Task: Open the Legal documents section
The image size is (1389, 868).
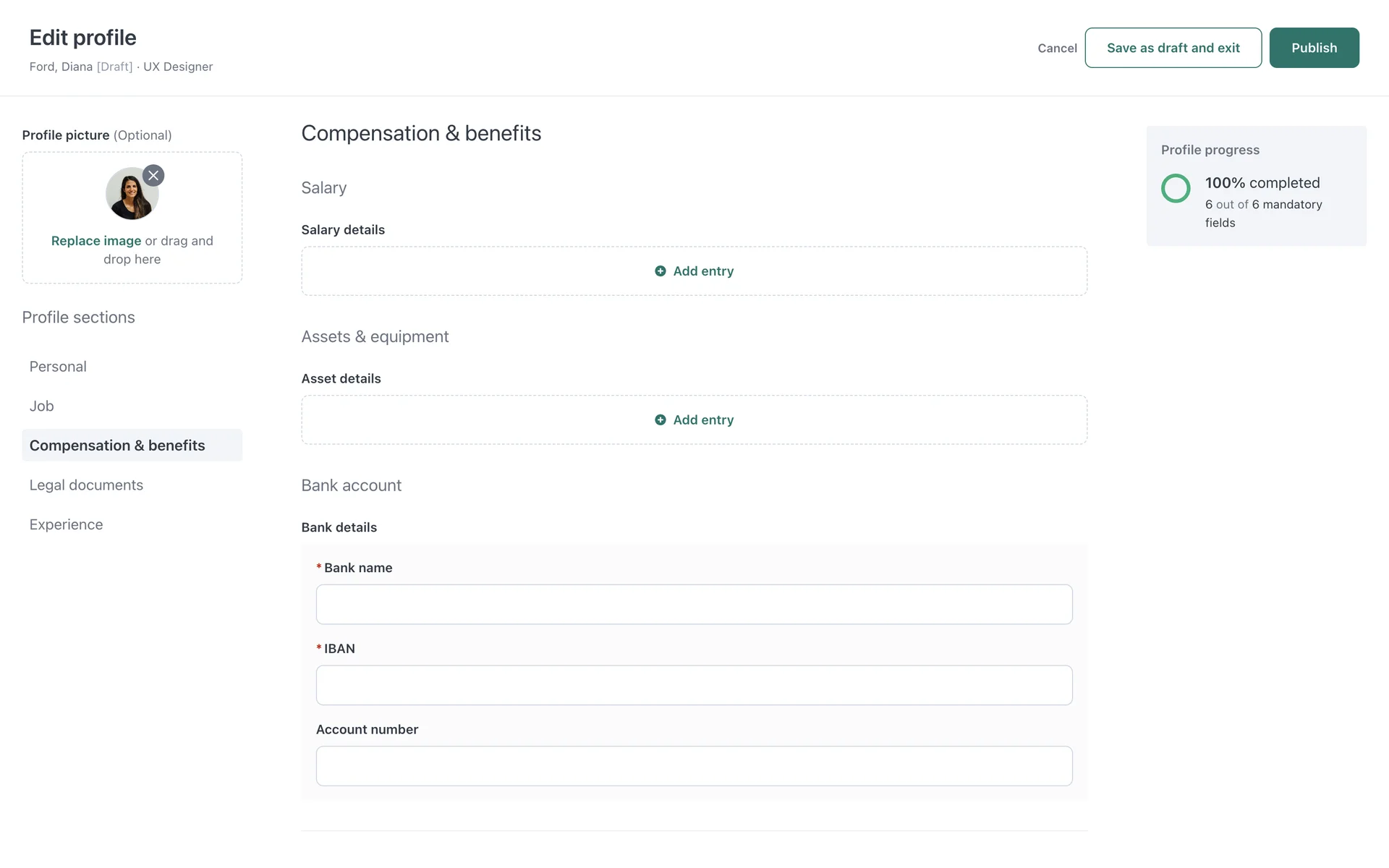Action: [86, 485]
